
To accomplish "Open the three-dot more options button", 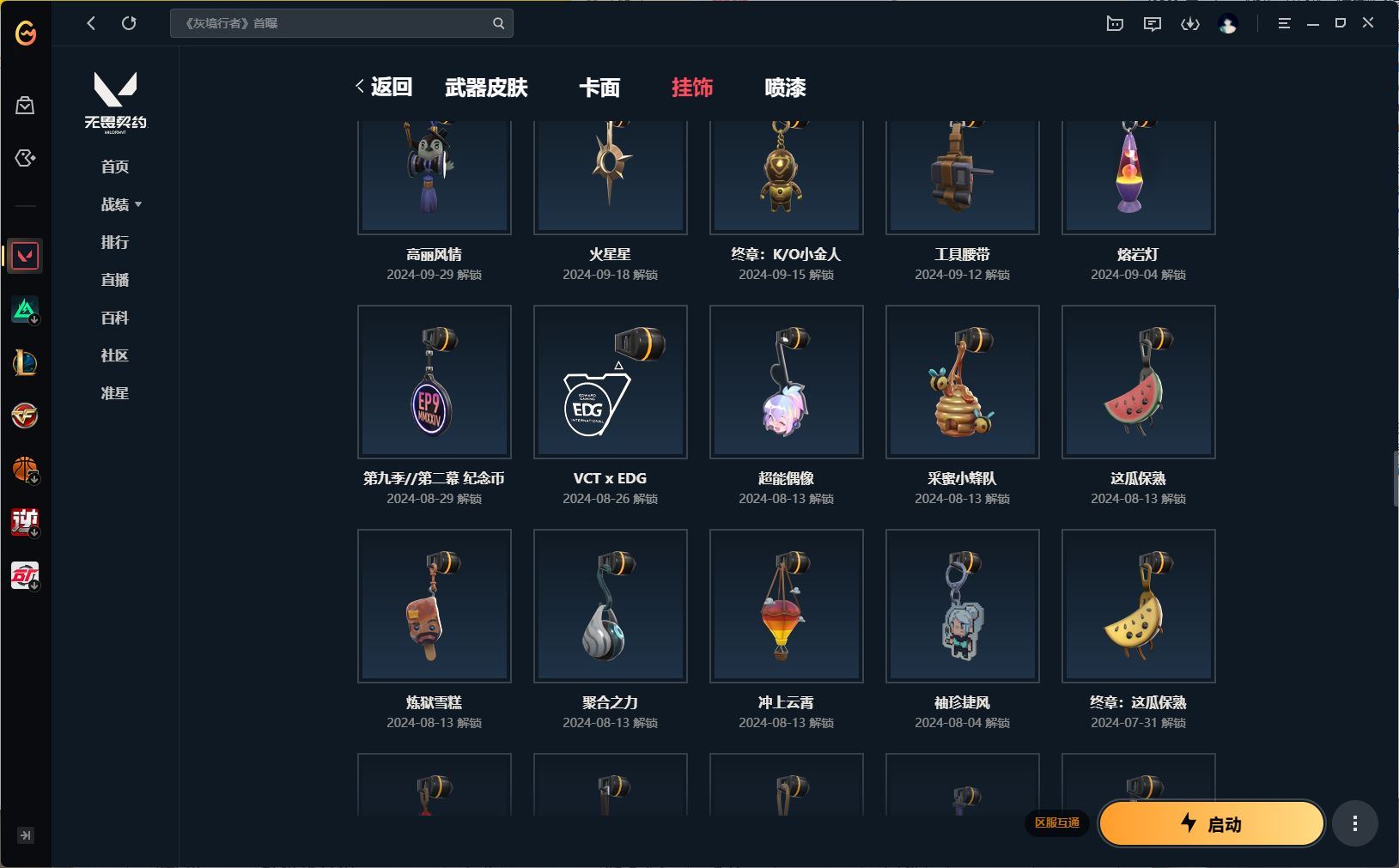I will tap(1355, 824).
